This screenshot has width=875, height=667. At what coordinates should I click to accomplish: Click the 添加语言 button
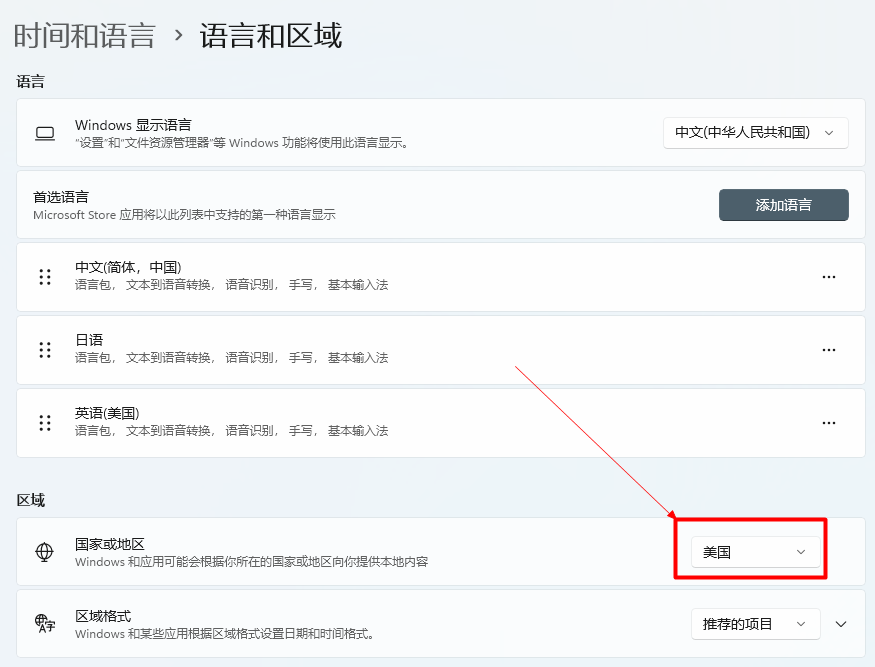783,205
